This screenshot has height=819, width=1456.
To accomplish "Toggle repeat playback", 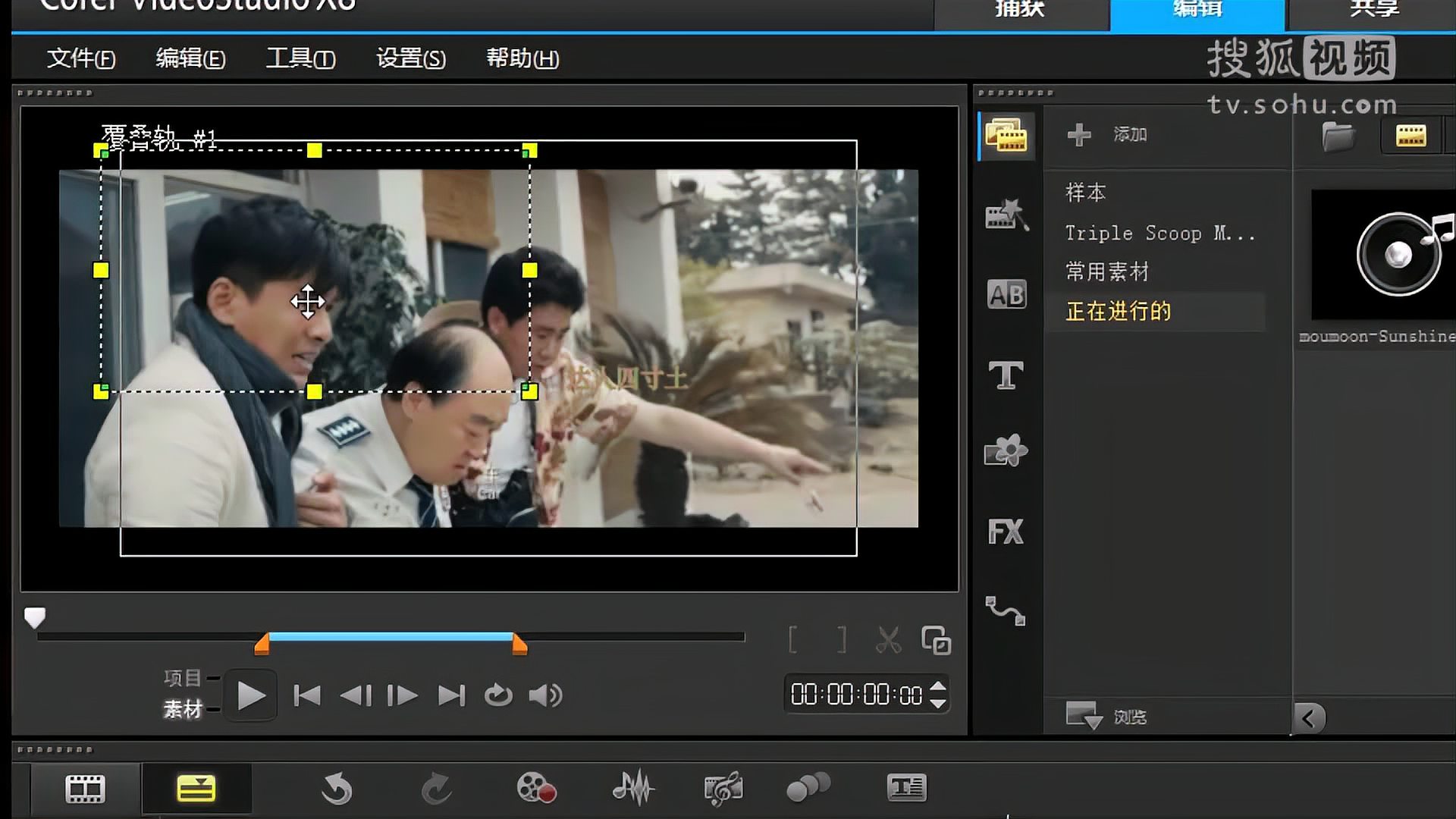I will [498, 695].
